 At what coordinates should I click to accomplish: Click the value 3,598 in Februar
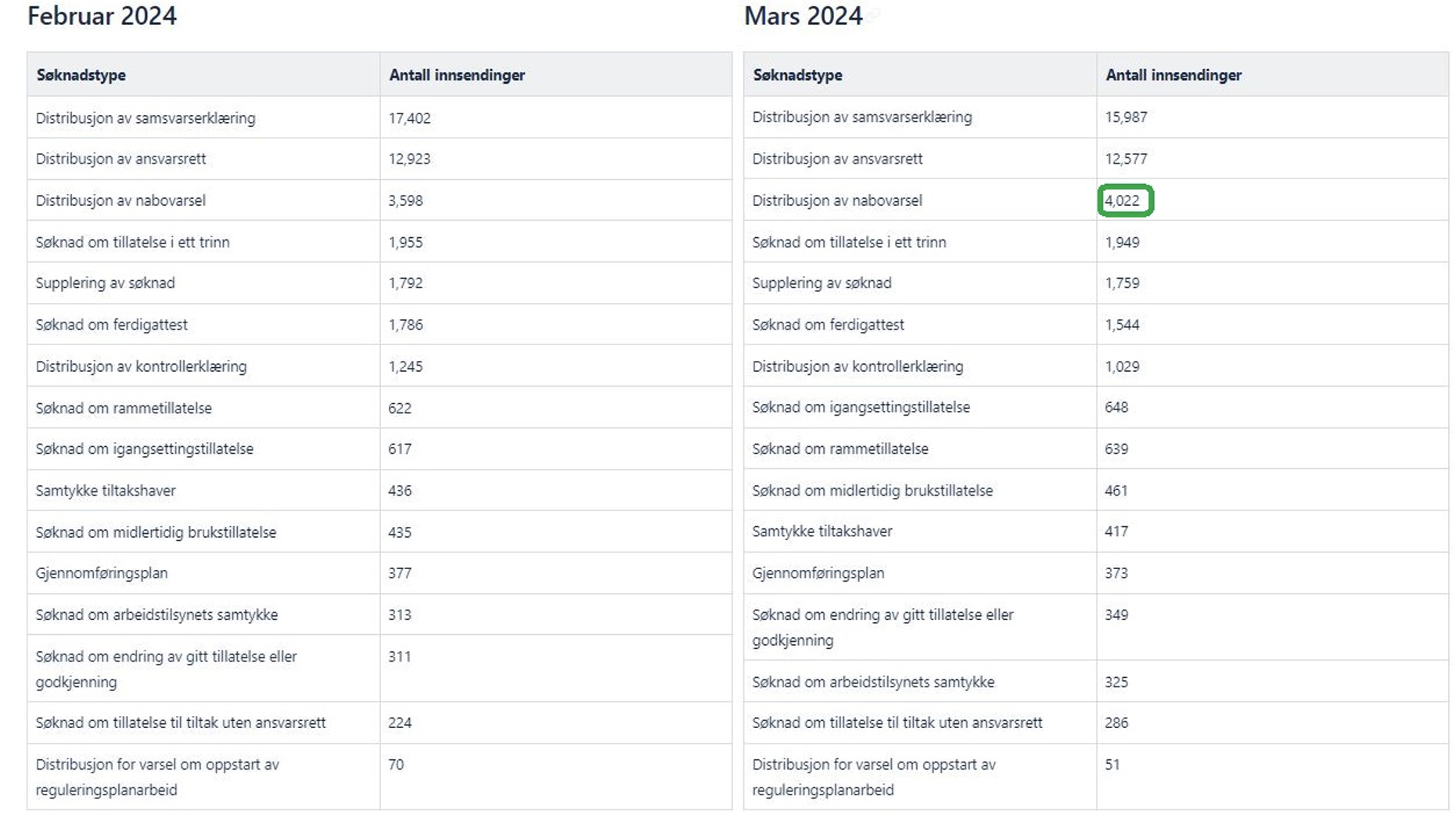pyautogui.click(x=405, y=200)
